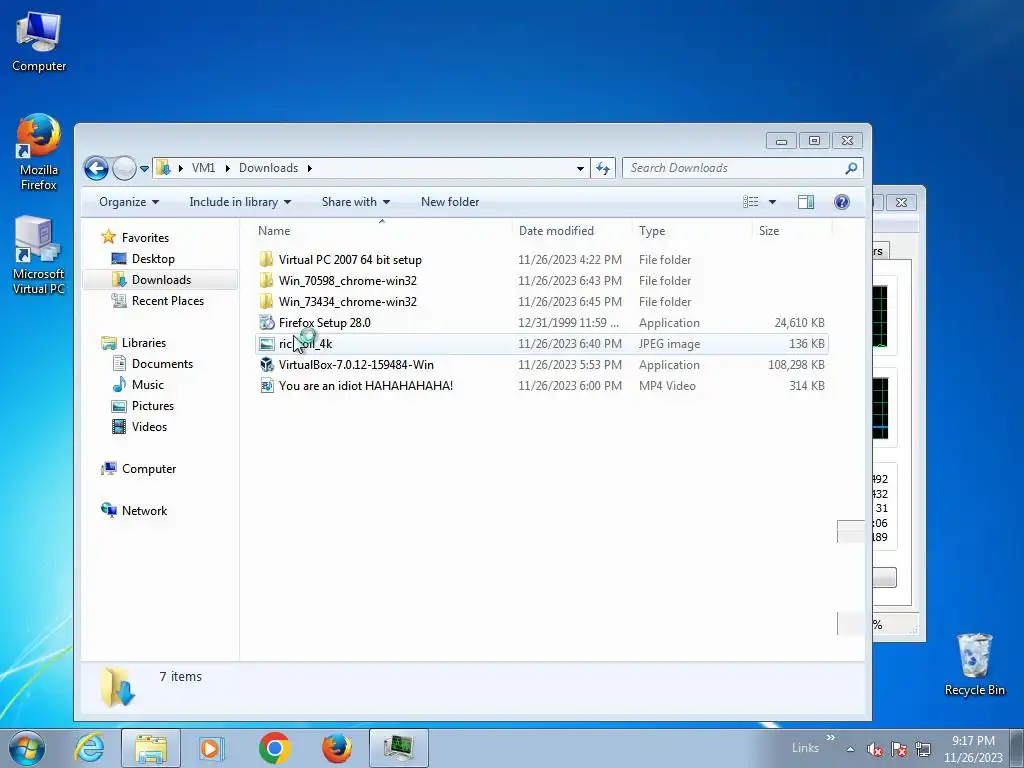
Task: Select the JPEG image file row
Action: 542,344
